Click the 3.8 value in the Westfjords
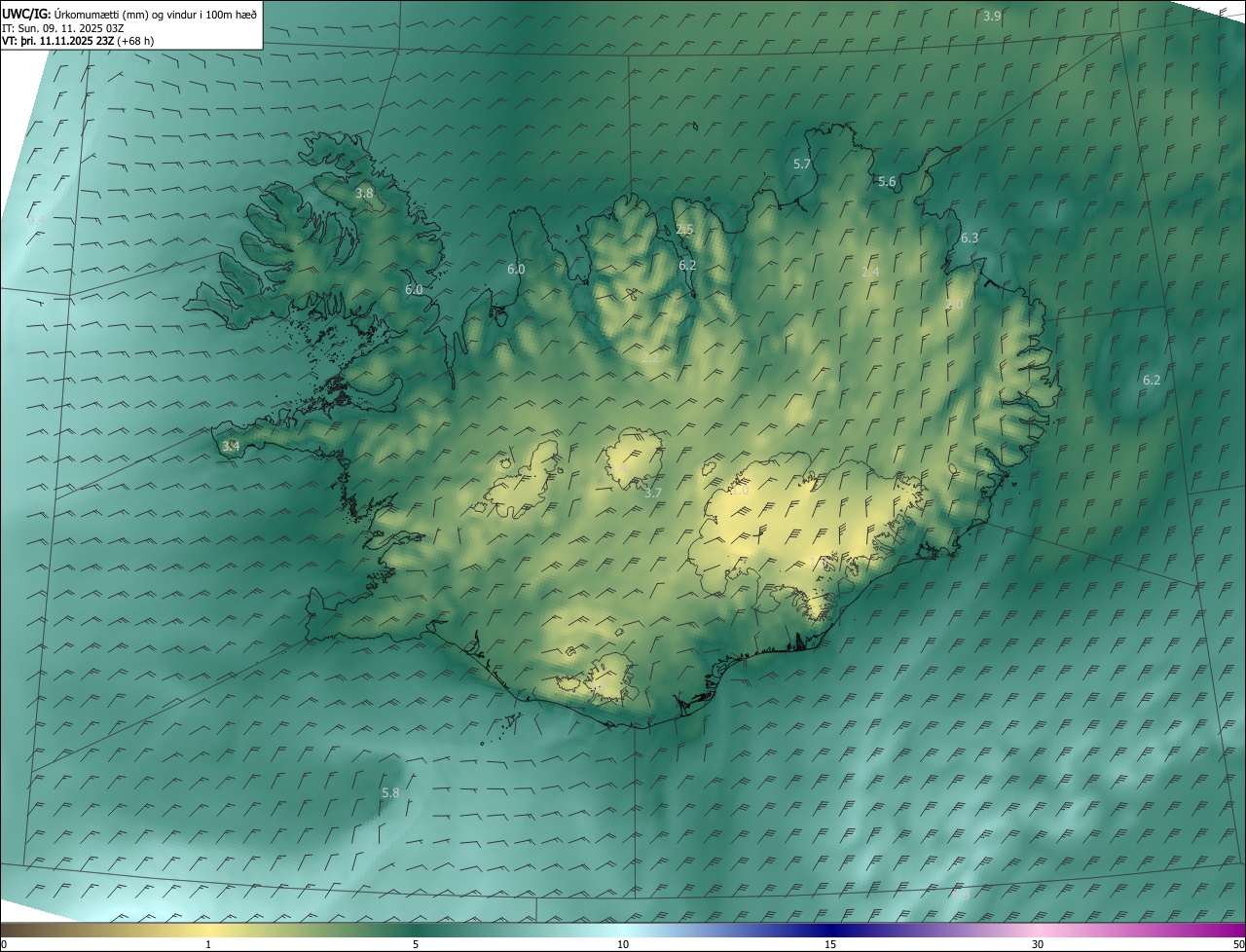Viewport: 1246px width, 952px height. click(364, 194)
